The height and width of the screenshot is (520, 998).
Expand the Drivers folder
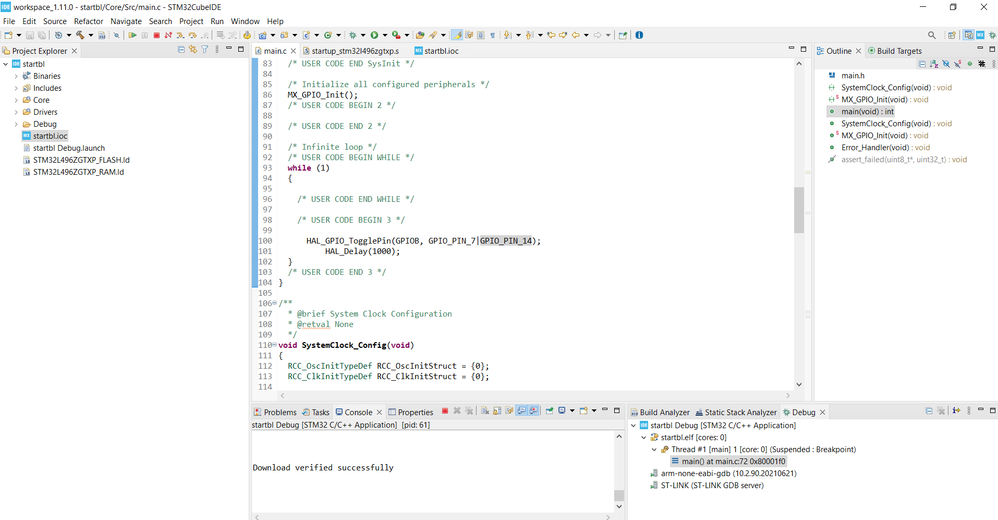pos(16,112)
